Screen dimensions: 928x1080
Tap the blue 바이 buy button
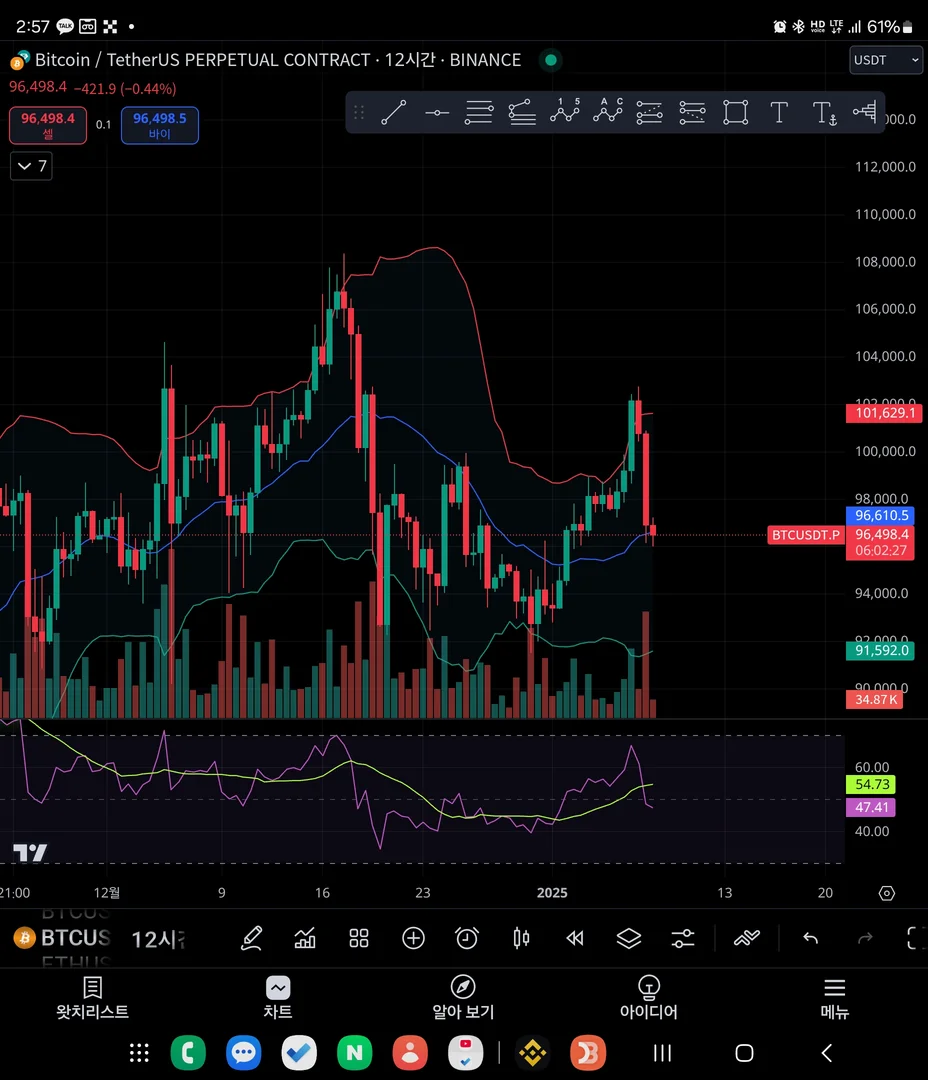(x=160, y=125)
